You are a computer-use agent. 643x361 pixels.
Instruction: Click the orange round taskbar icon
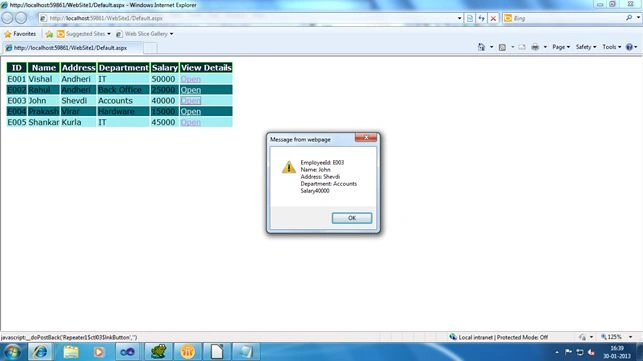pos(187,352)
